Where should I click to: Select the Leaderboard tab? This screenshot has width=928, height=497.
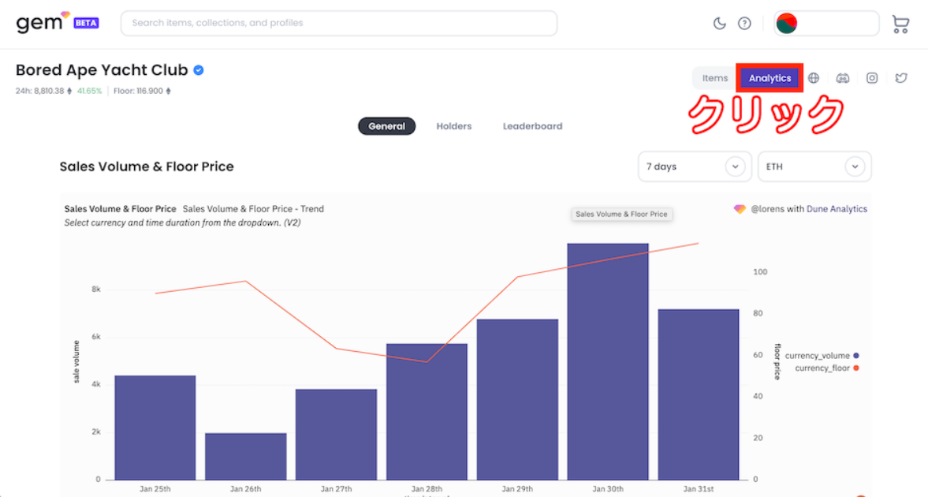533,126
